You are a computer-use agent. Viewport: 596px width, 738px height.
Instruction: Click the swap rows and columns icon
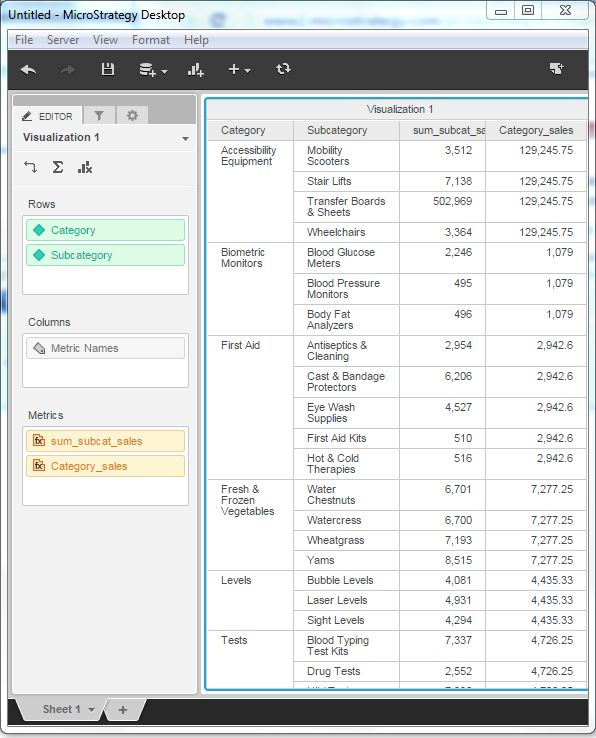coord(30,167)
